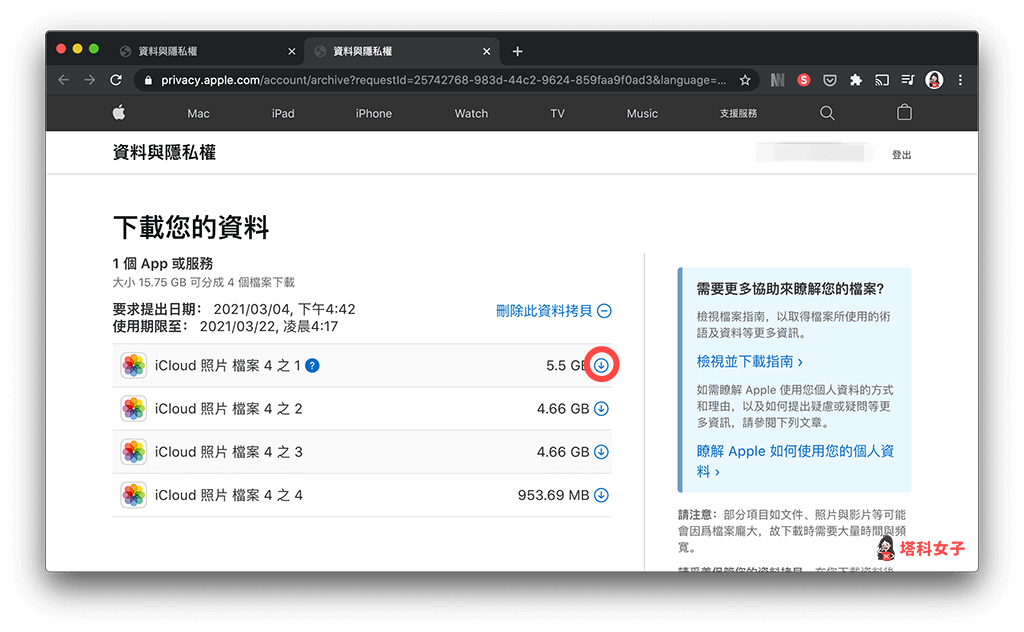
Task: Open help icon next to 檔案 4 之 1
Action: (x=313, y=366)
